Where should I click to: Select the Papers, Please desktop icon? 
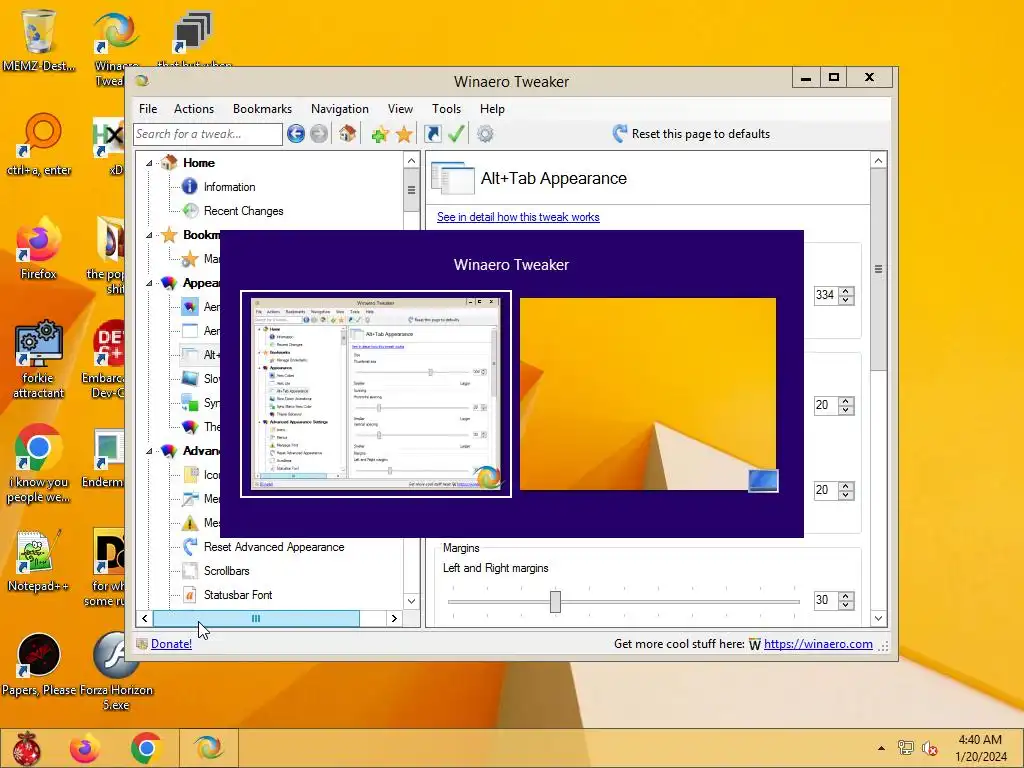coord(38,655)
